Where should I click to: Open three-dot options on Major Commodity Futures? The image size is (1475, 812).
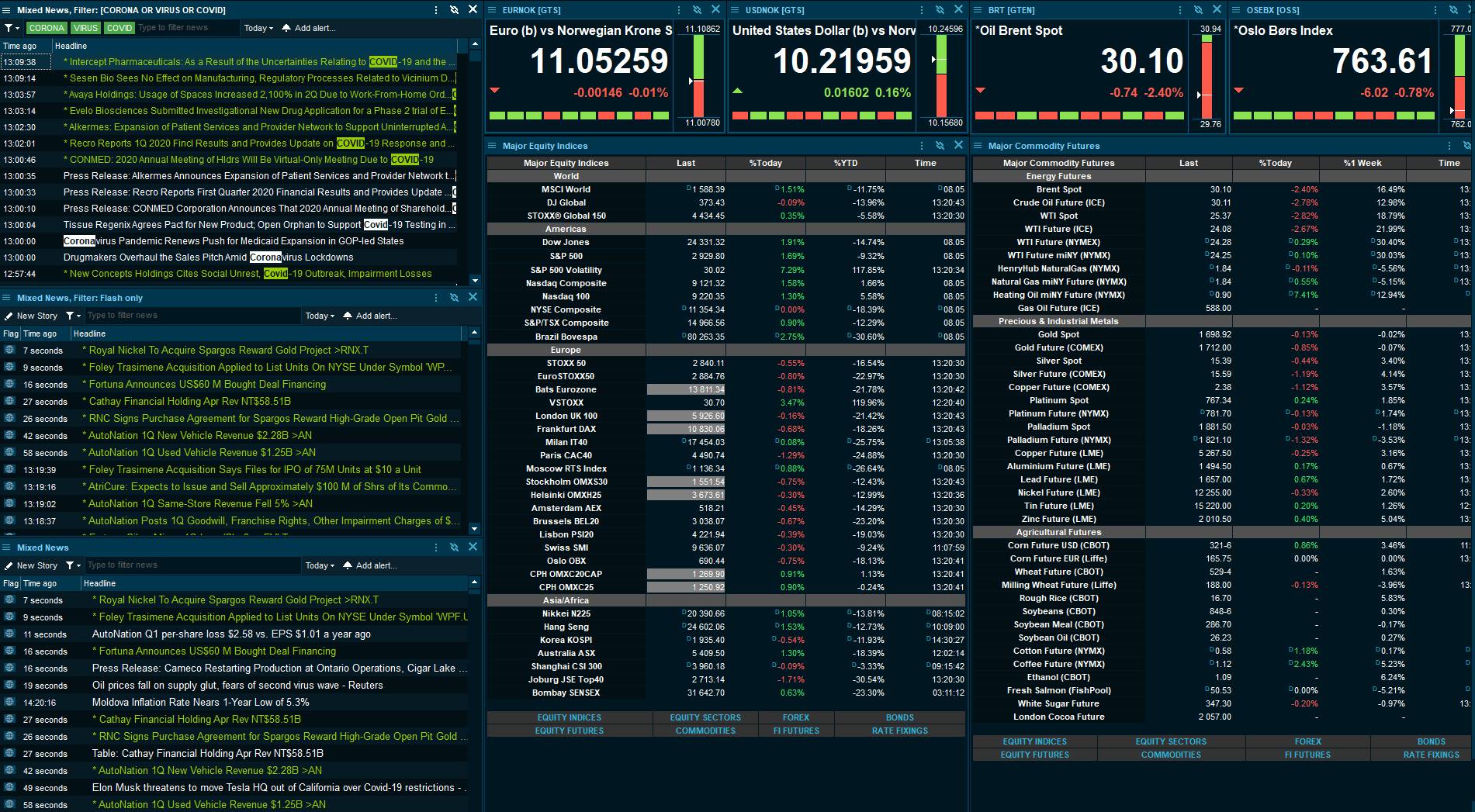[1449, 146]
